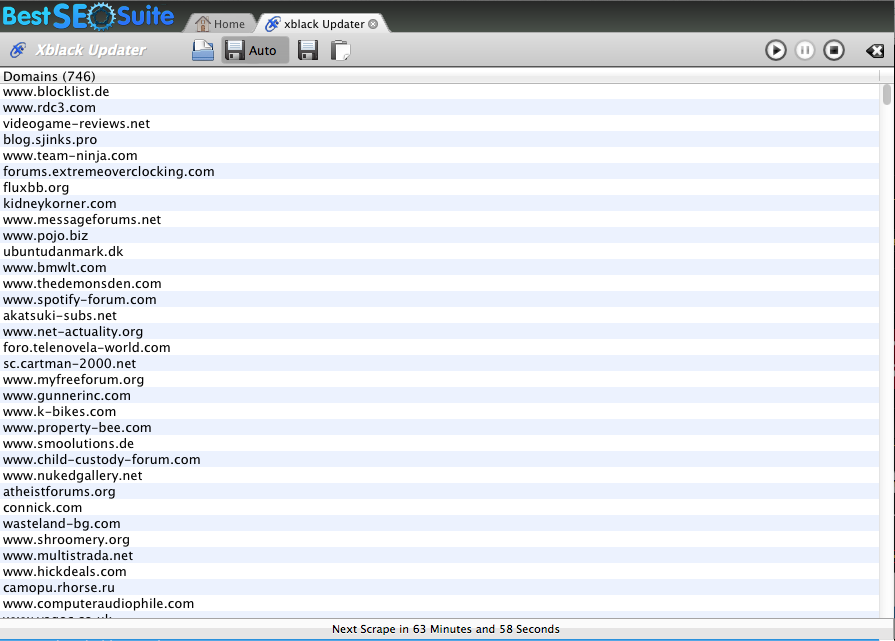
Task: Select the fluxbb.org row
Action: (x=440, y=187)
